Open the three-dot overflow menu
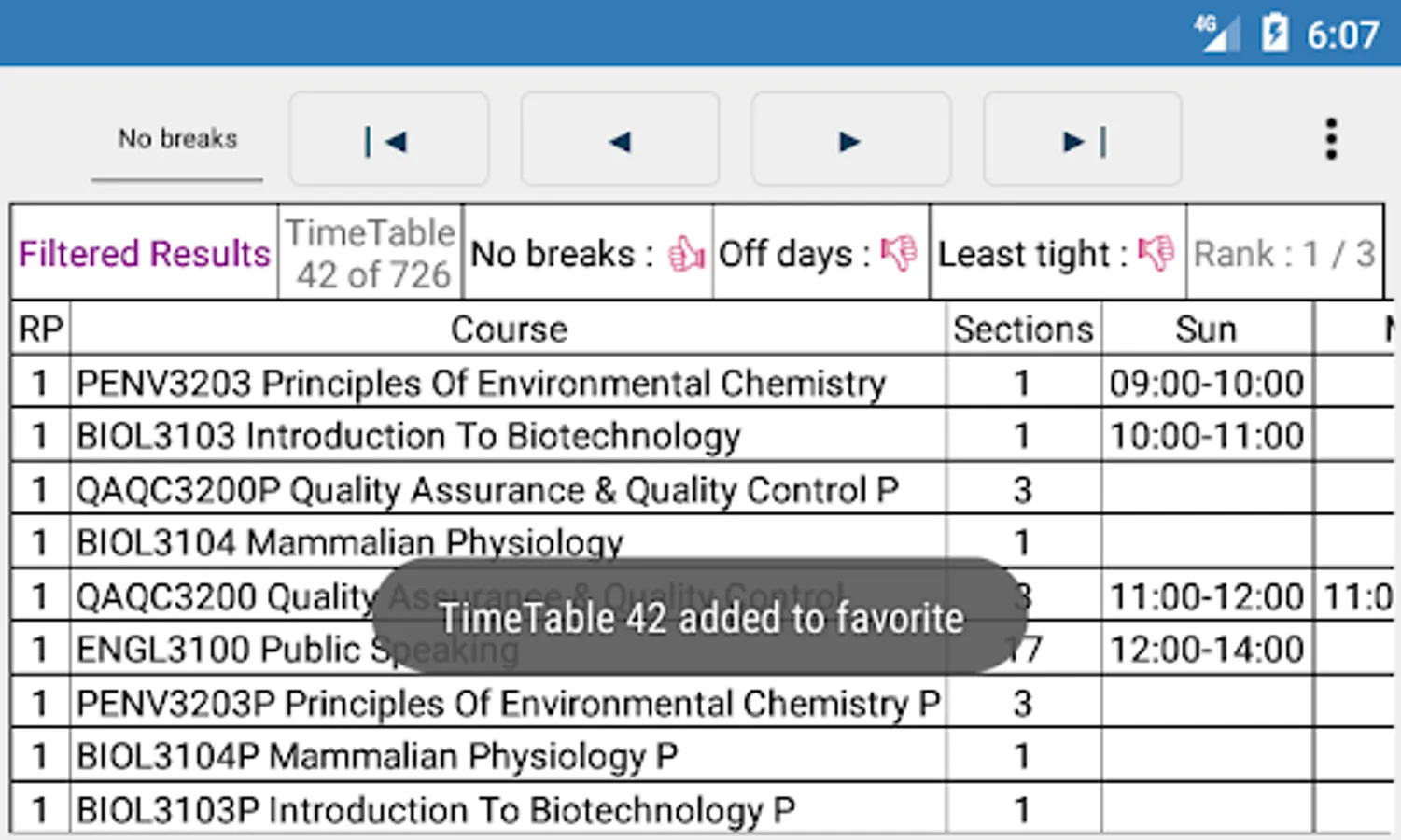 pyautogui.click(x=1331, y=140)
